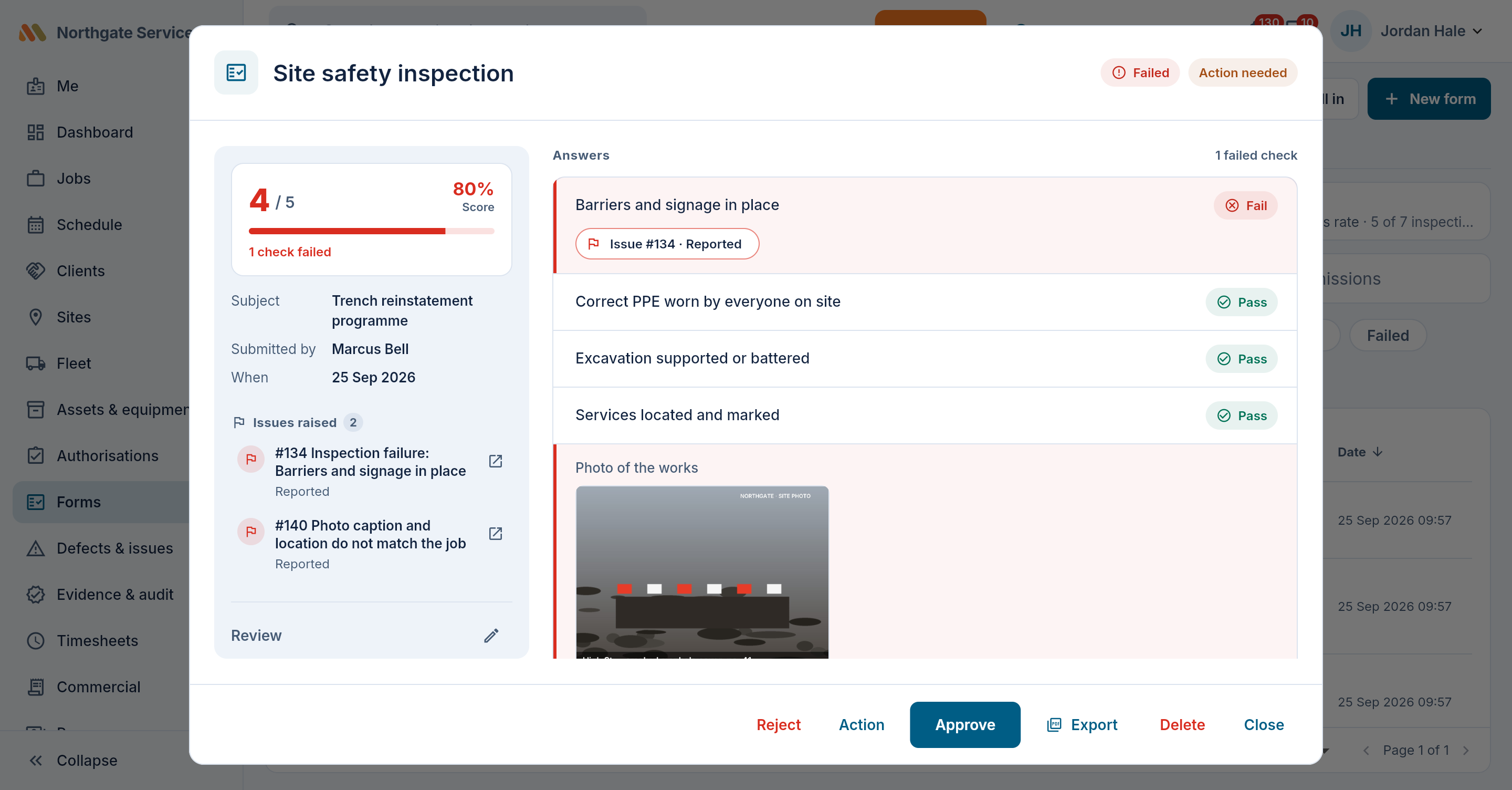Click the flag icon of issue #134 in sidebar list
Viewport: 1512px width, 790px height.
pos(251,459)
